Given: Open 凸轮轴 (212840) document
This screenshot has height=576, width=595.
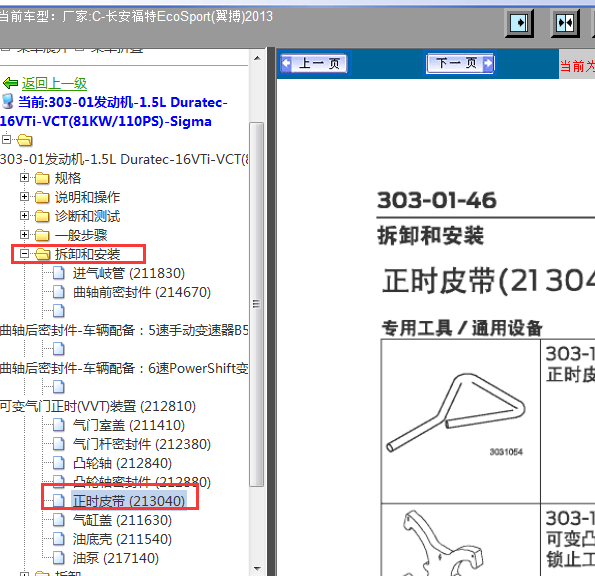Looking at the screenshot, I should [x=122, y=463].
